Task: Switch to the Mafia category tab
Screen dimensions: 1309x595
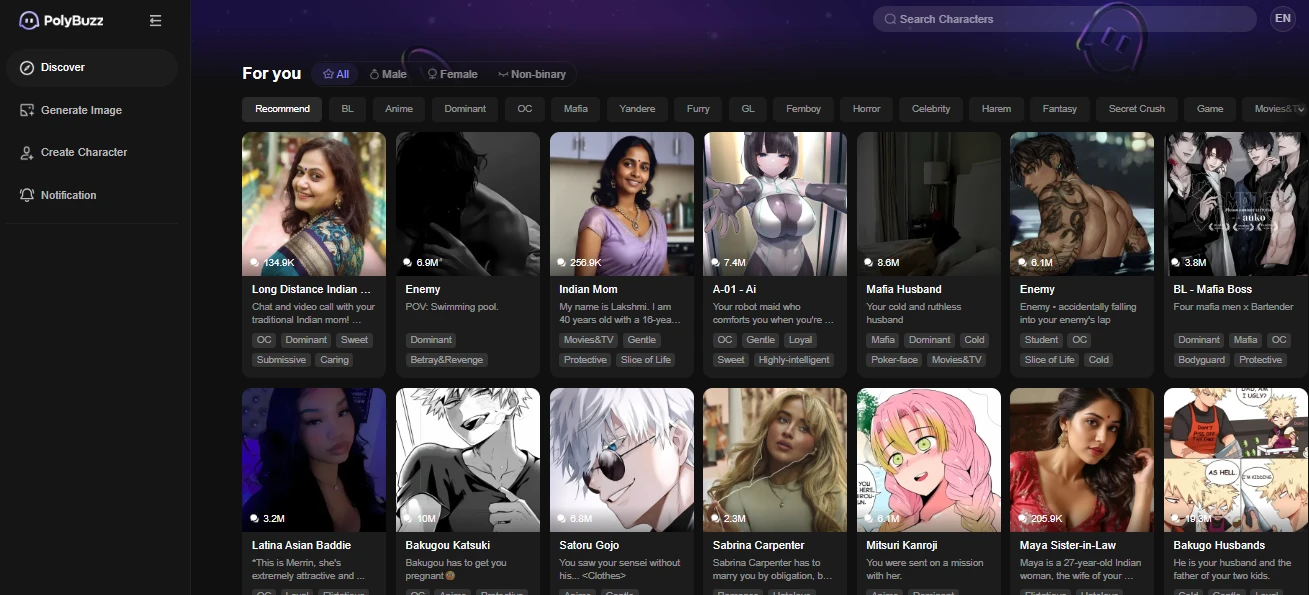Action: coord(576,109)
